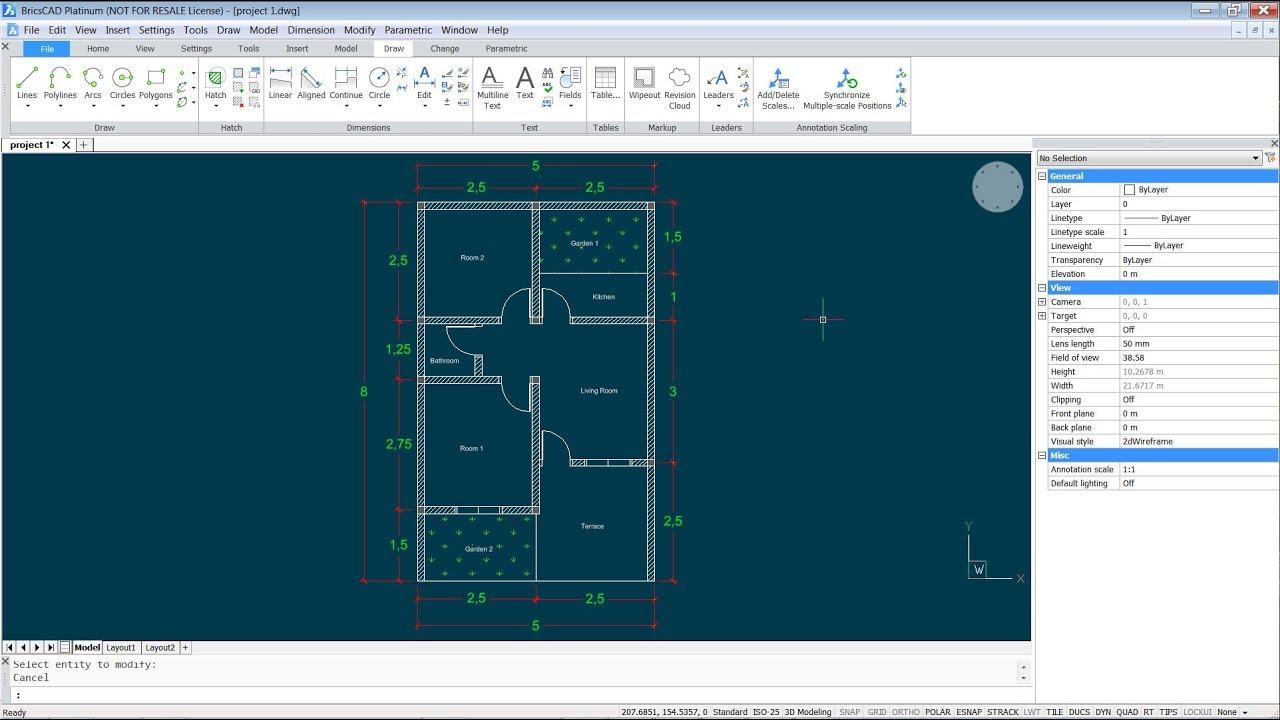
Task: Select the Polygons tool
Action: click(x=155, y=84)
